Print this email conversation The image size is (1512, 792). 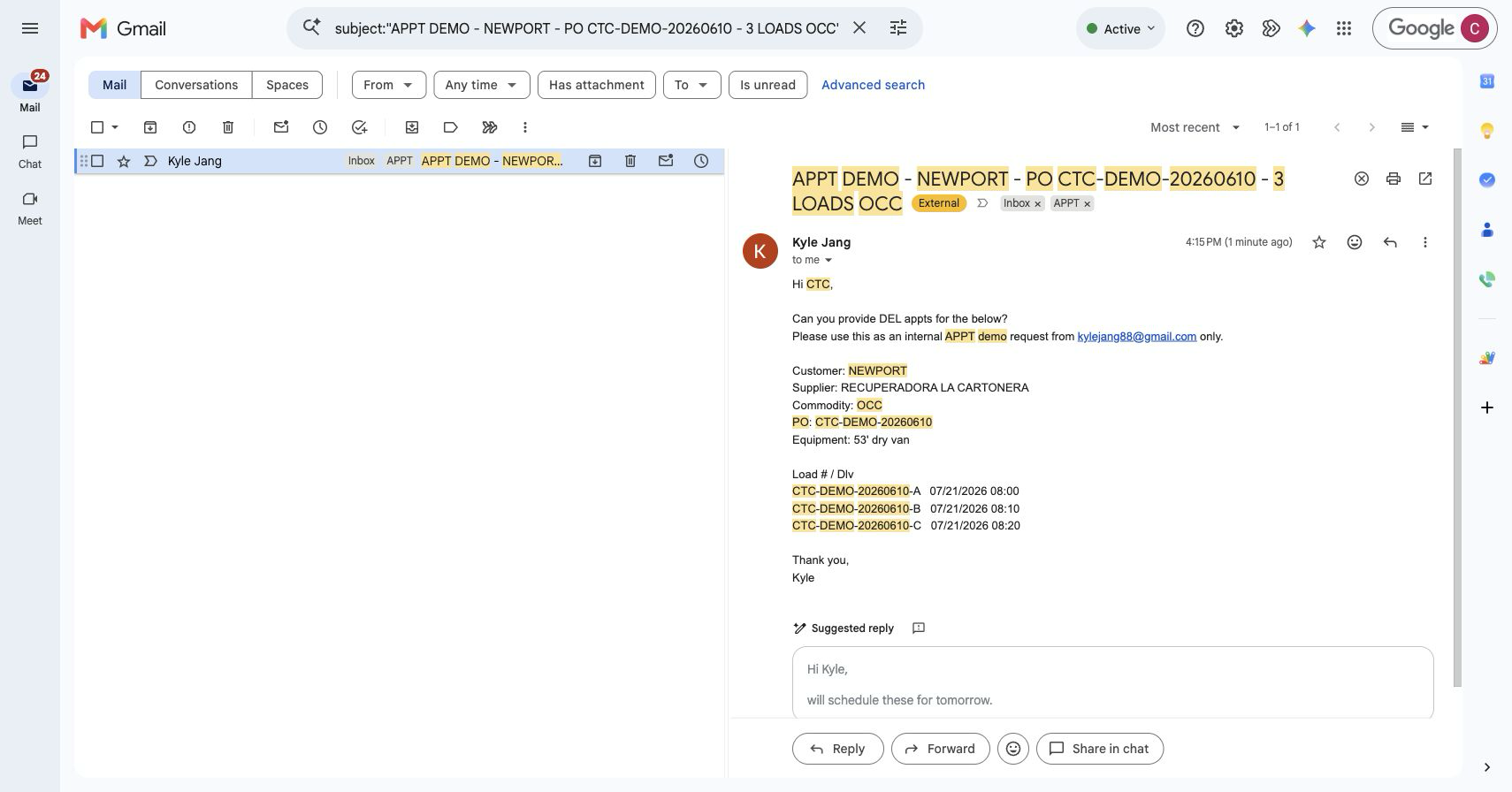tap(1394, 179)
